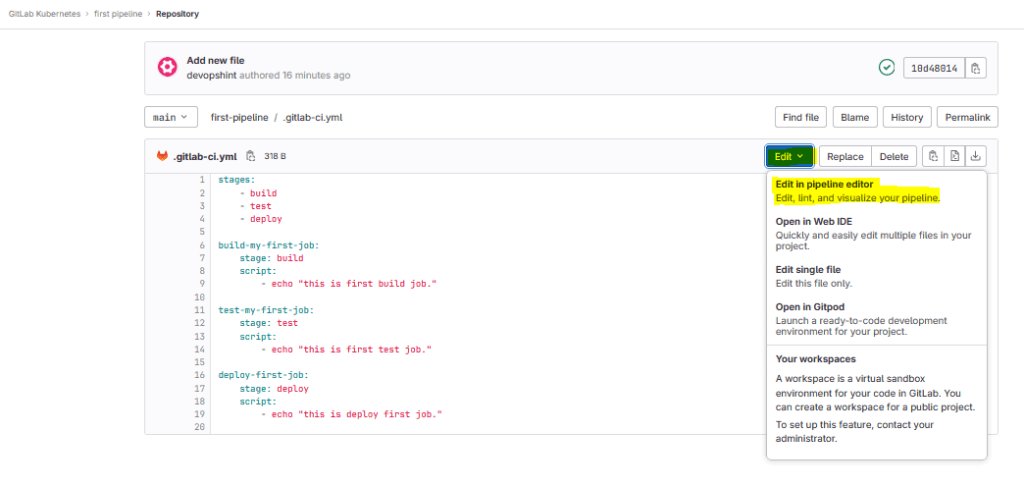1024x486 pixels.
Task: View file History
Action: (x=906, y=117)
